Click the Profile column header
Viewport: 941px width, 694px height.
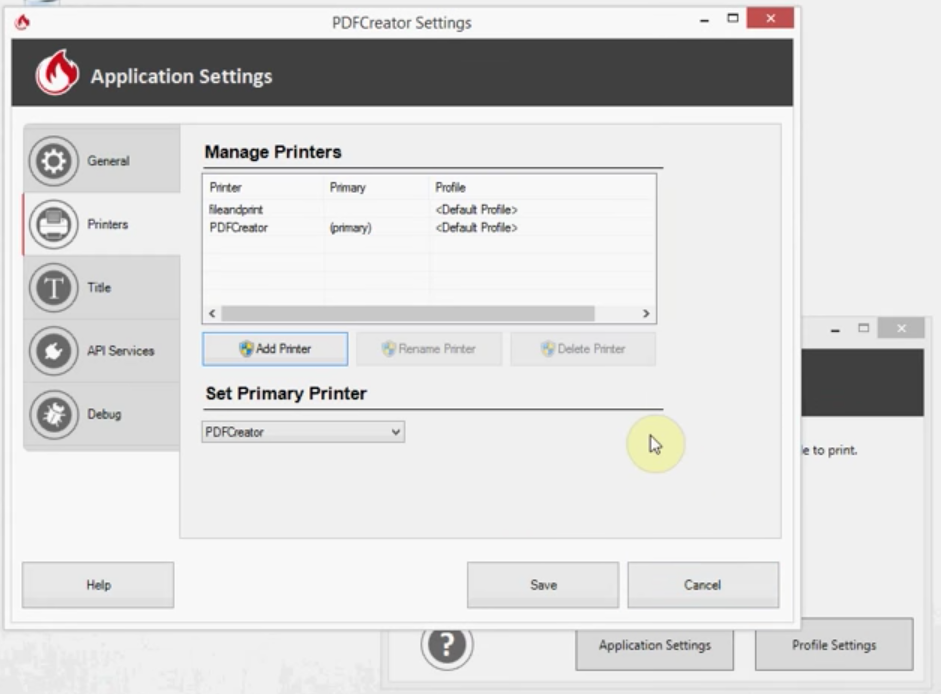point(450,187)
